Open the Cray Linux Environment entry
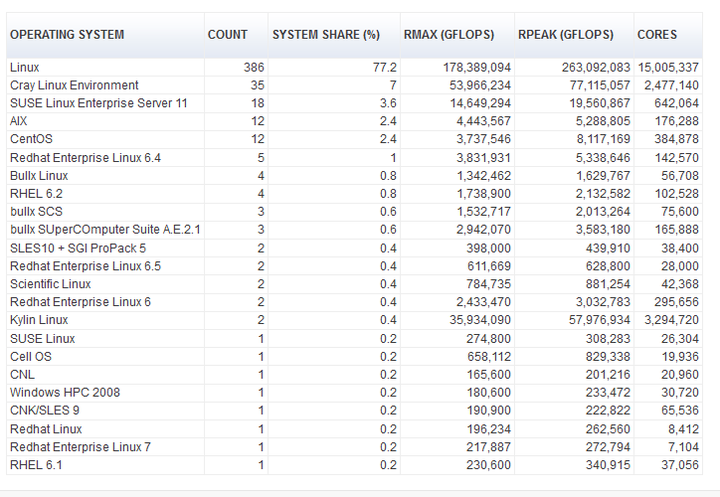 (74, 85)
